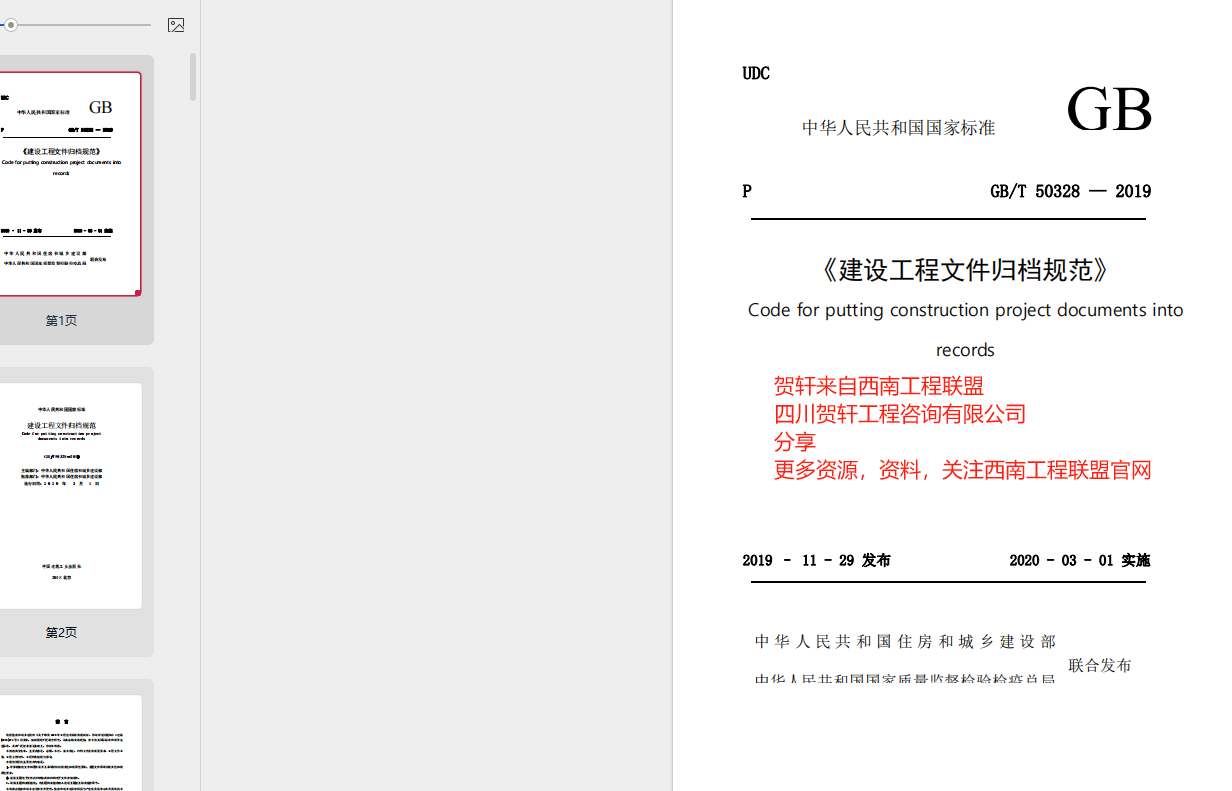Click the implementation date 2020 - 03 - 01 实施
Image resolution: width=1232 pixels, height=791 pixels.
[x=1079, y=561]
